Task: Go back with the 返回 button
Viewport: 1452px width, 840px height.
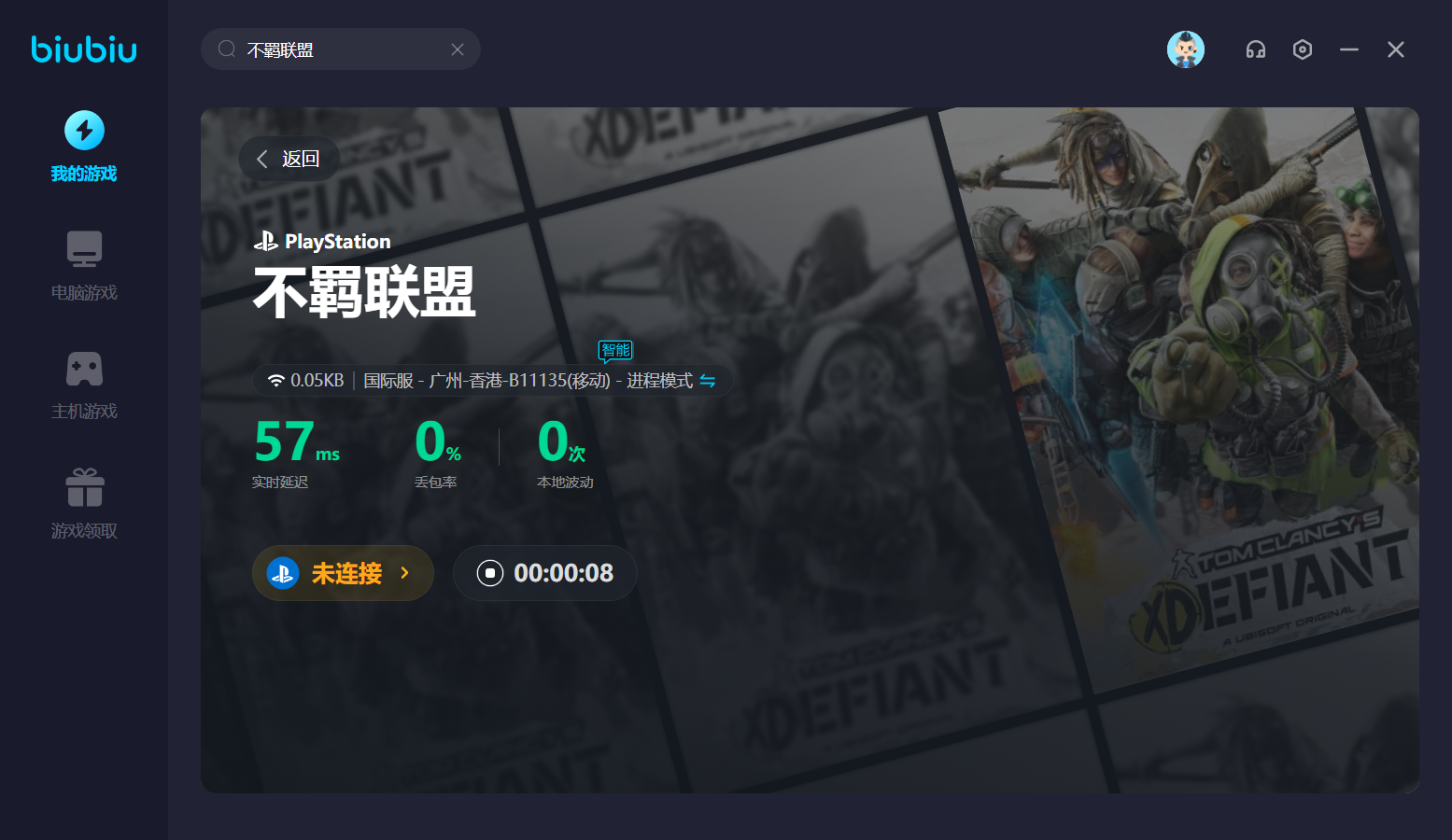Action: (289, 159)
